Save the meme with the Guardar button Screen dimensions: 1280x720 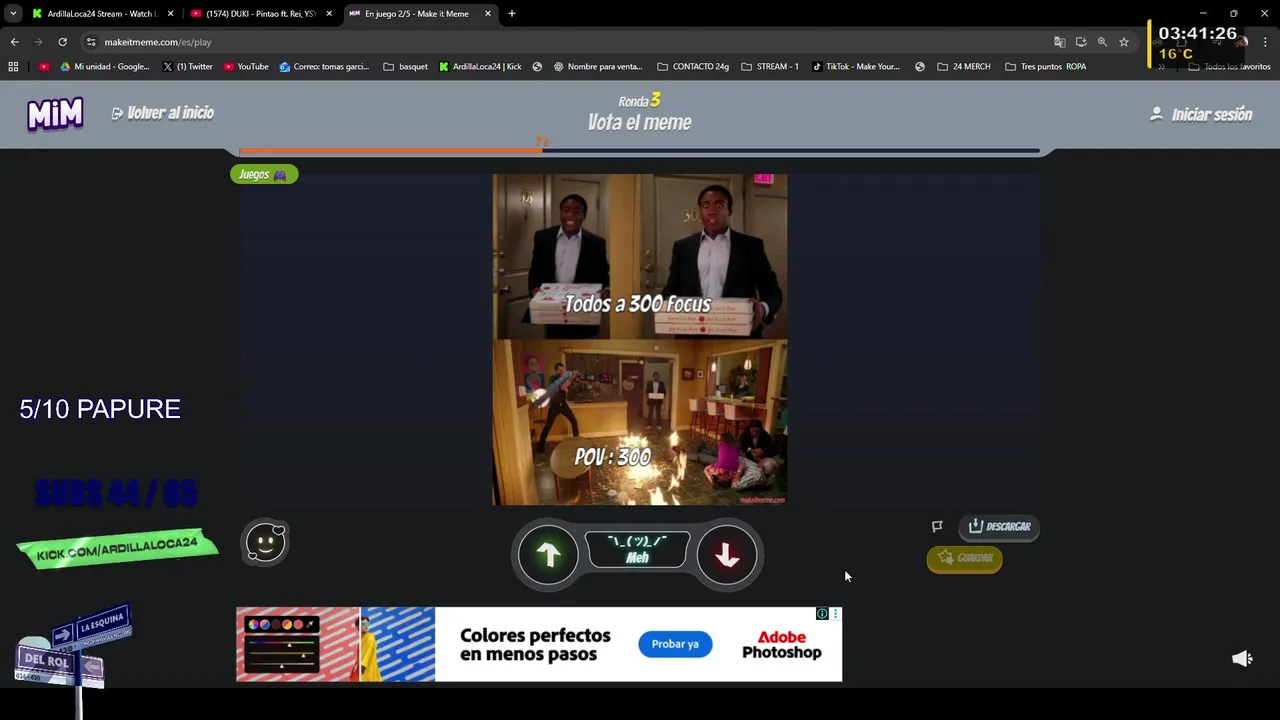(964, 558)
